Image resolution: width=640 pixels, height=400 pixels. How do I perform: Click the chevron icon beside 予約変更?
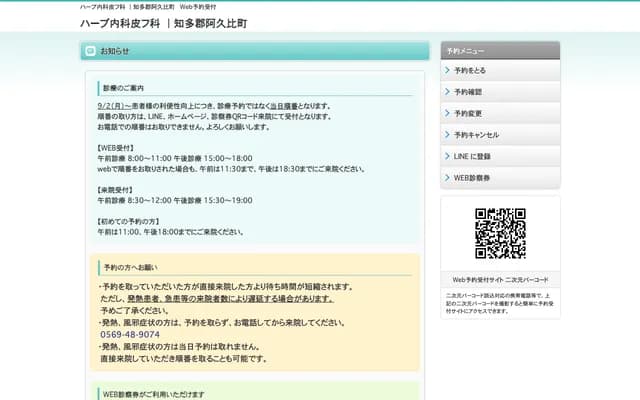[447, 113]
